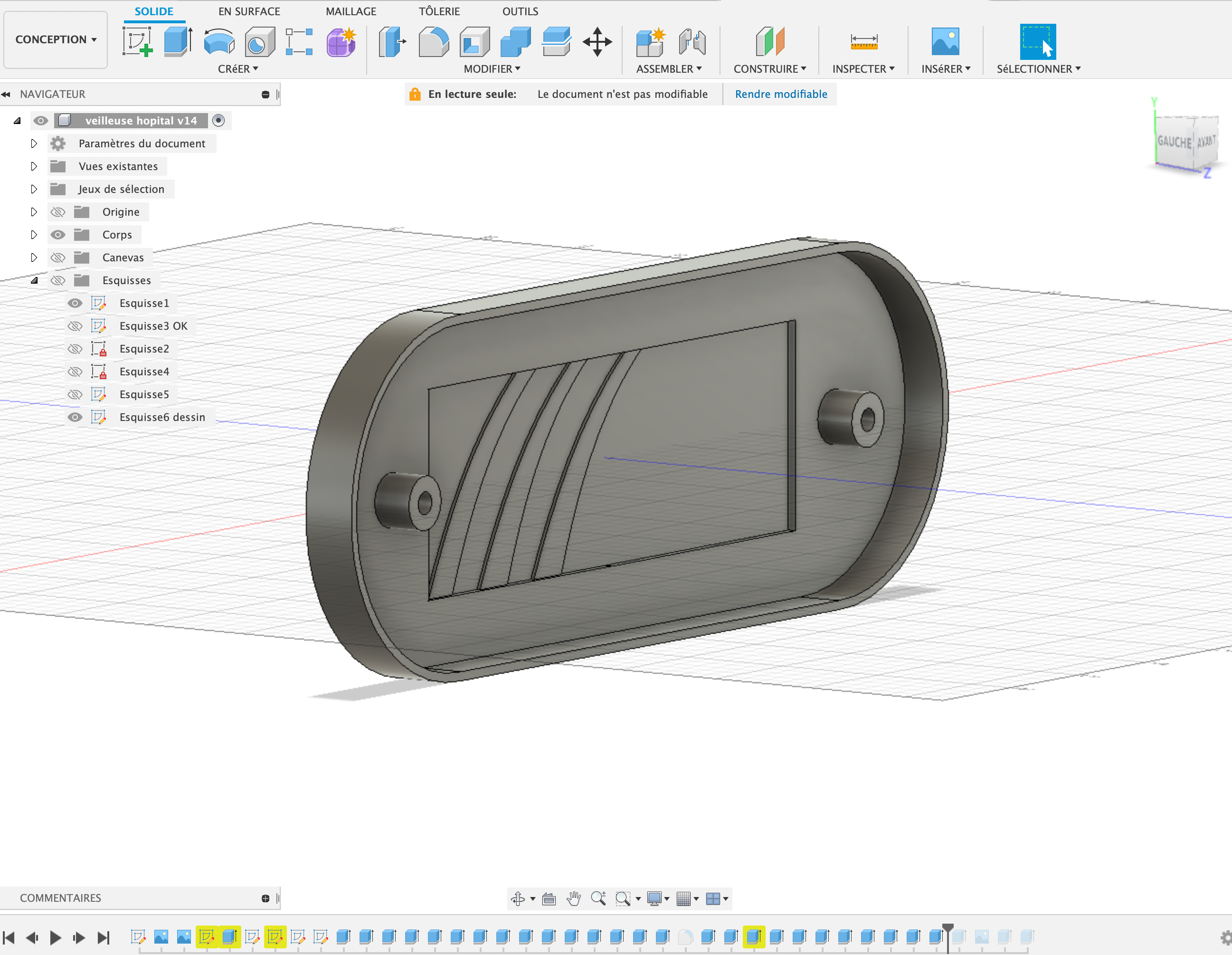Viewport: 1232px width, 955px height.
Task: Click the Create Form purple icon
Action: point(341,42)
